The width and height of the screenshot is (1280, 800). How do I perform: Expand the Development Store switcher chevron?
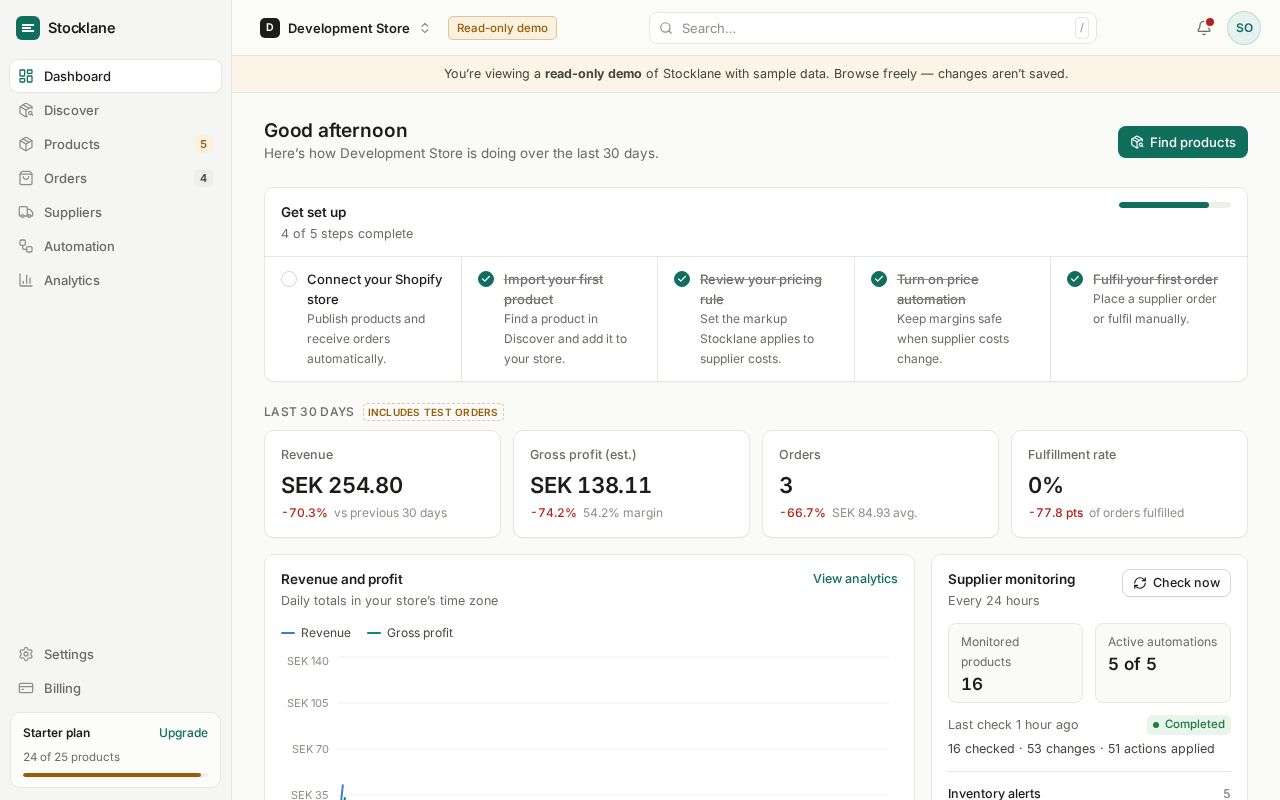tap(425, 28)
